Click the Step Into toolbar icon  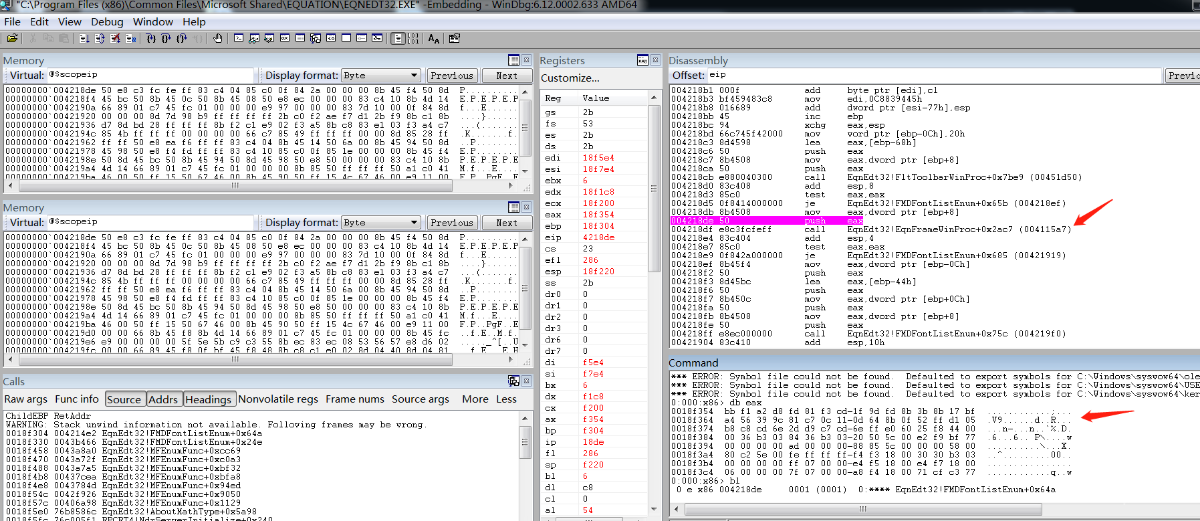[151, 38]
